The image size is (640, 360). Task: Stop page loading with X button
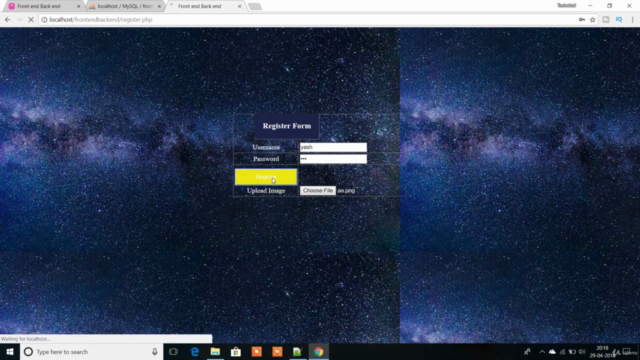point(31,20)
